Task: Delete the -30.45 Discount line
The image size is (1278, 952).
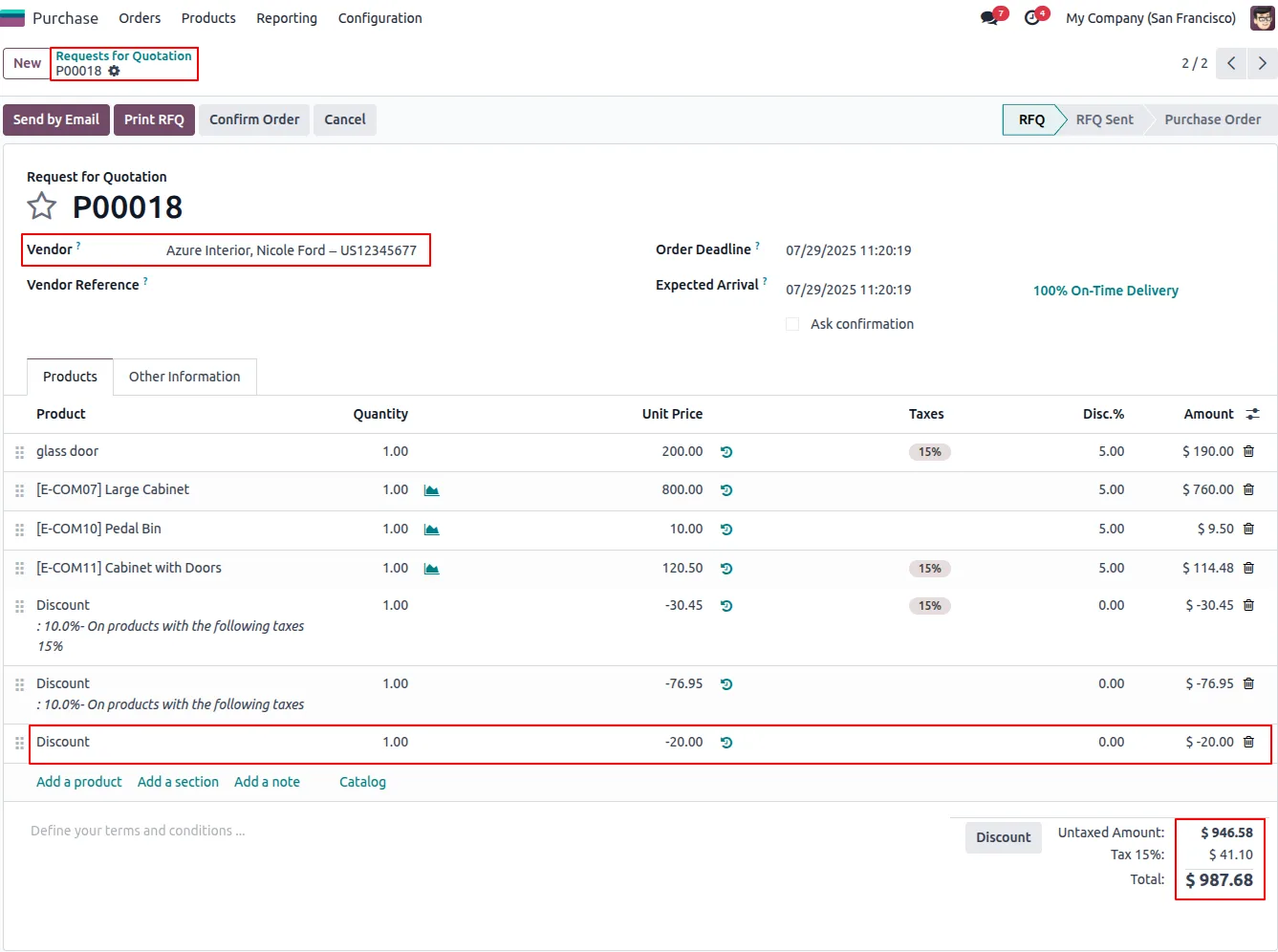Action: (x=1248, y=605)
